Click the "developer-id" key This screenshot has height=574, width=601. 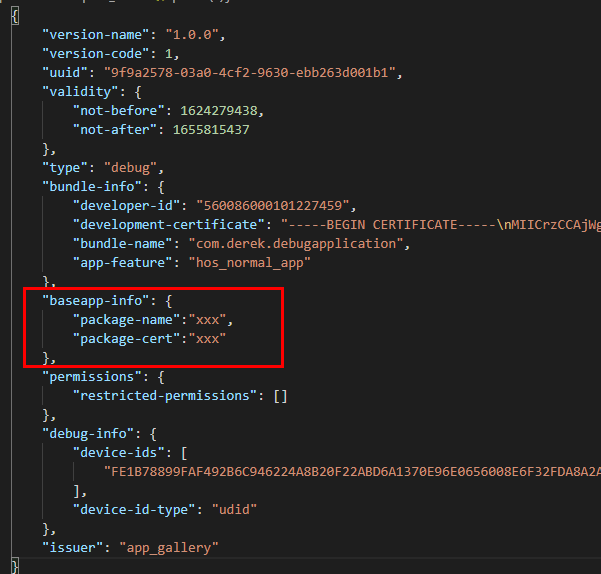[x=126, y=206]
